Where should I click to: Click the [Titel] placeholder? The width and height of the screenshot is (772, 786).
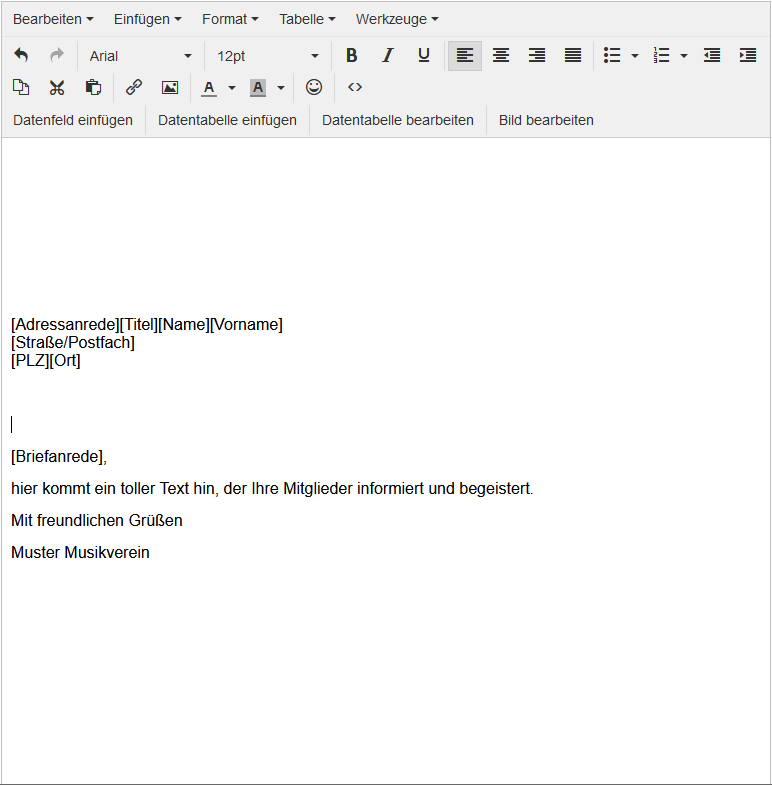click(138, 324)
